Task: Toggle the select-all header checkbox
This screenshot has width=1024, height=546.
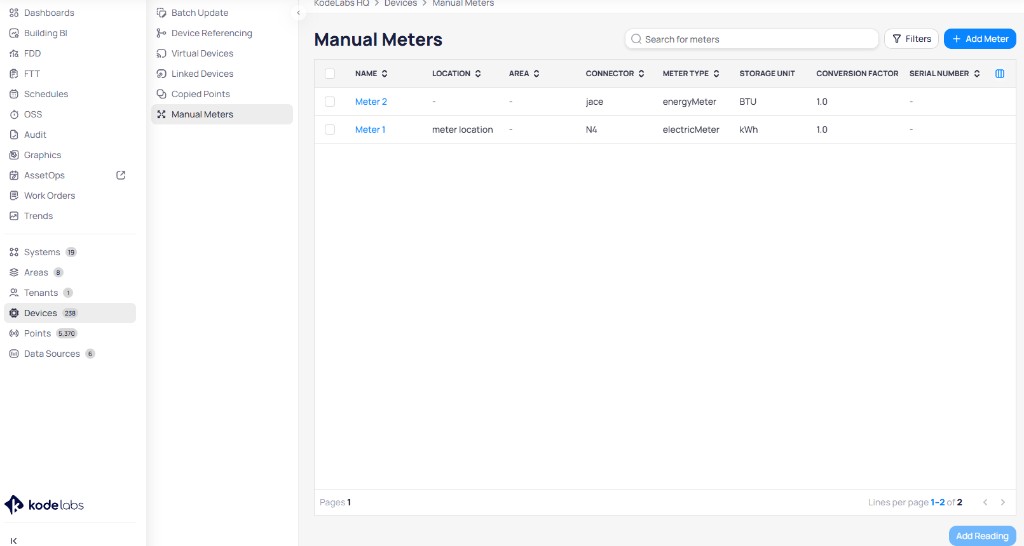Action: click(330, 74)
